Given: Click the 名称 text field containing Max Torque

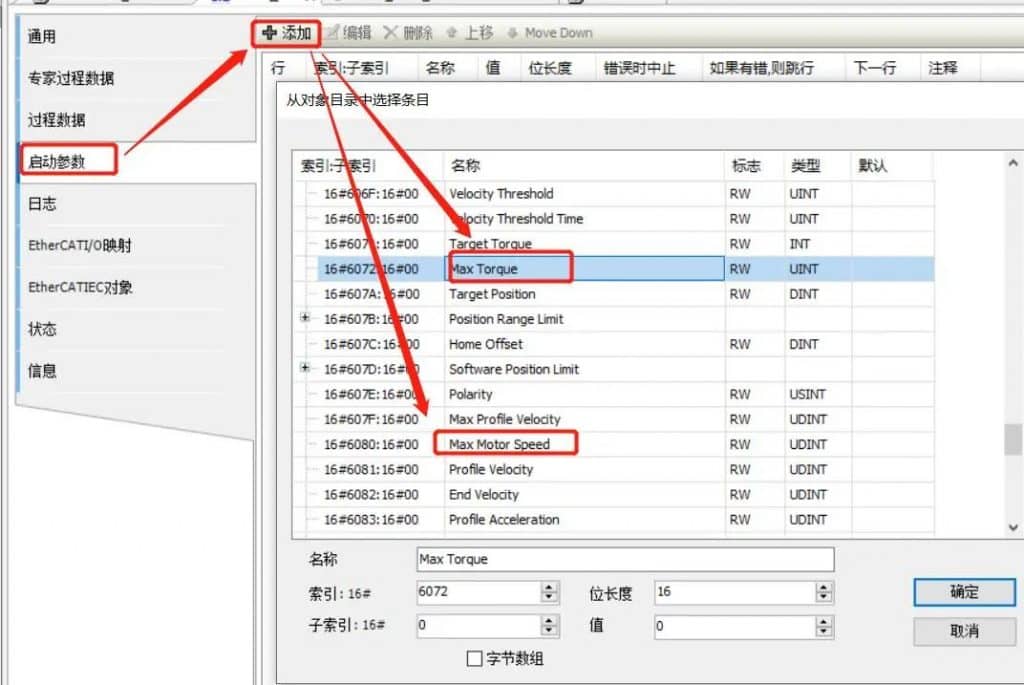Looking at the screenshot, I should (624, 559).
